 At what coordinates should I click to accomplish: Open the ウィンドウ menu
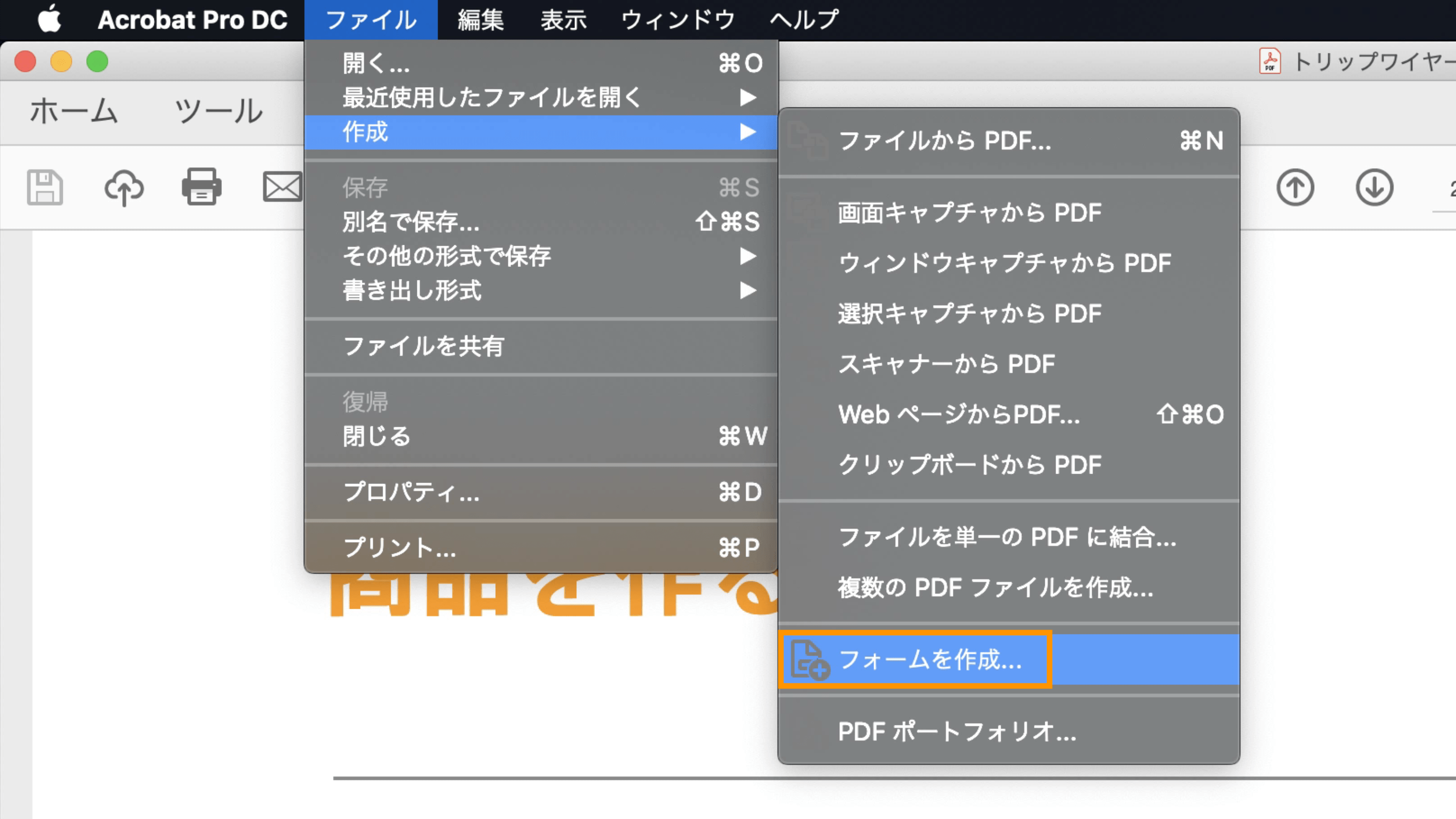pos(678,20)
